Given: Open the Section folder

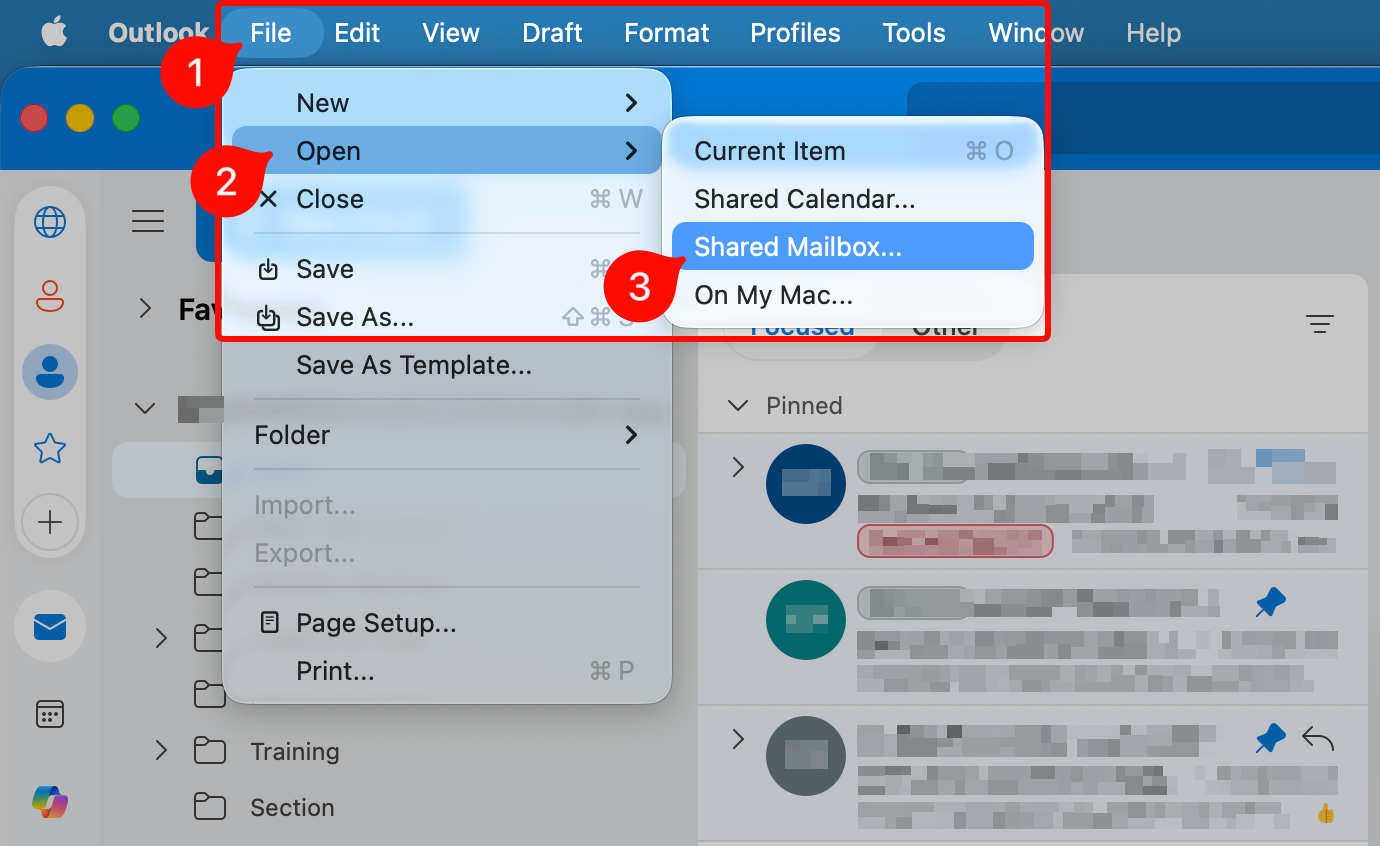Looking at the screenshot, I should tap(292, 807).
